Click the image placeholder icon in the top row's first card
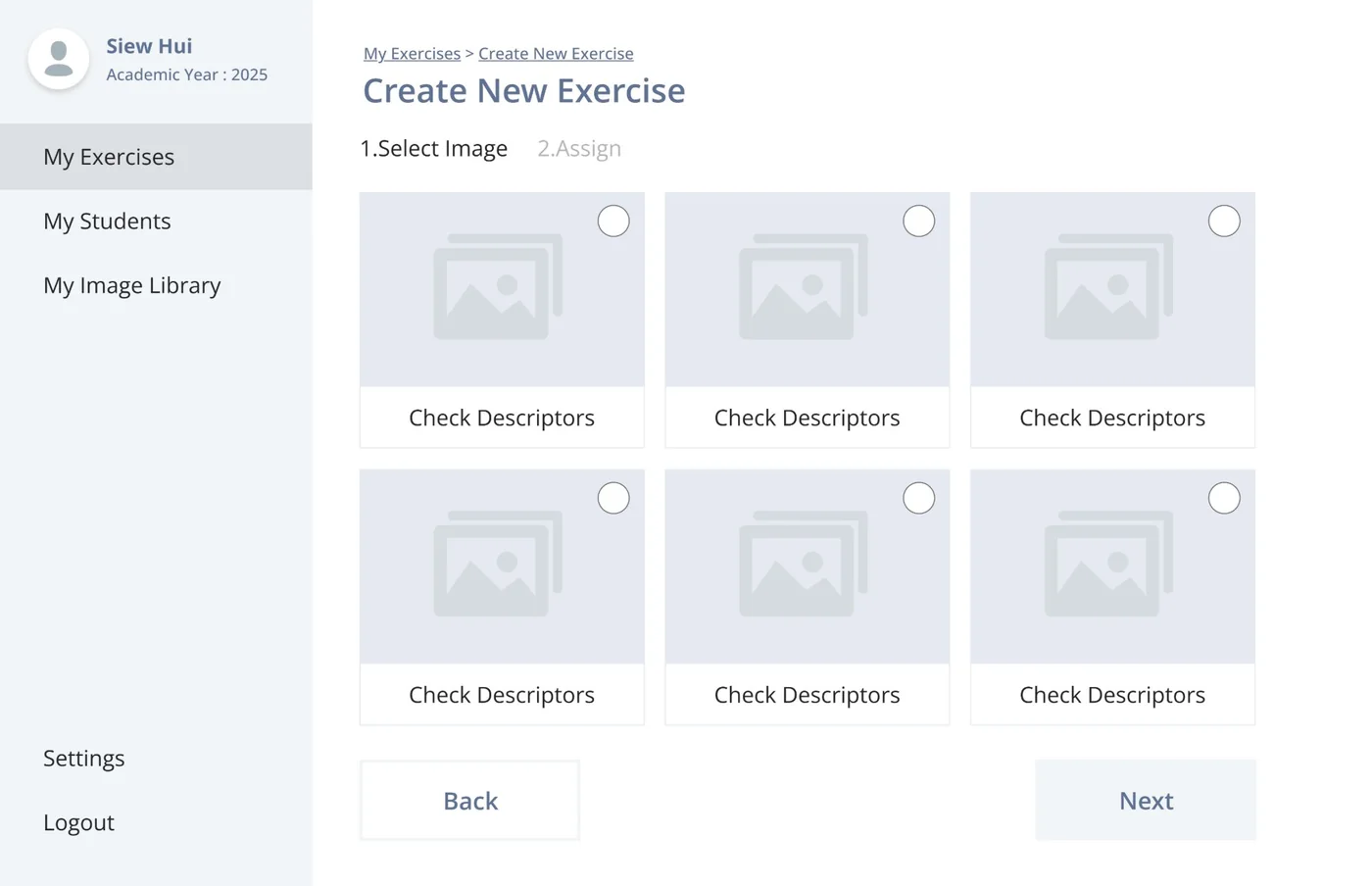 coord(499,286)
